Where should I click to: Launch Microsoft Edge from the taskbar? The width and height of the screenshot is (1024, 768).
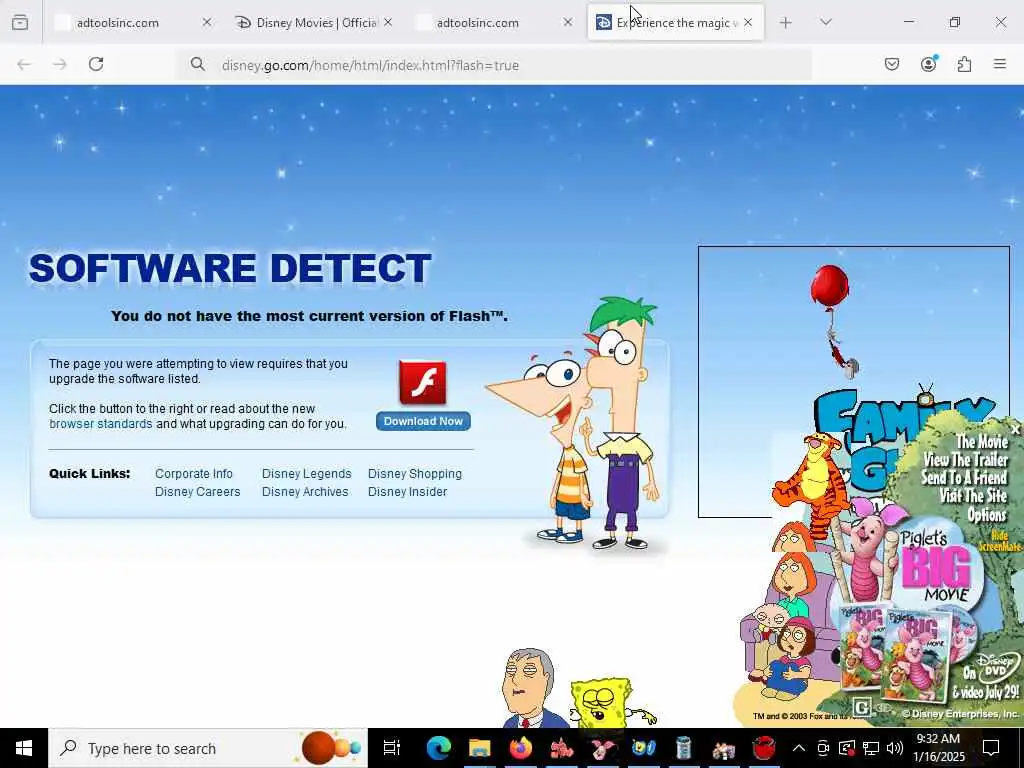(438, 748)
